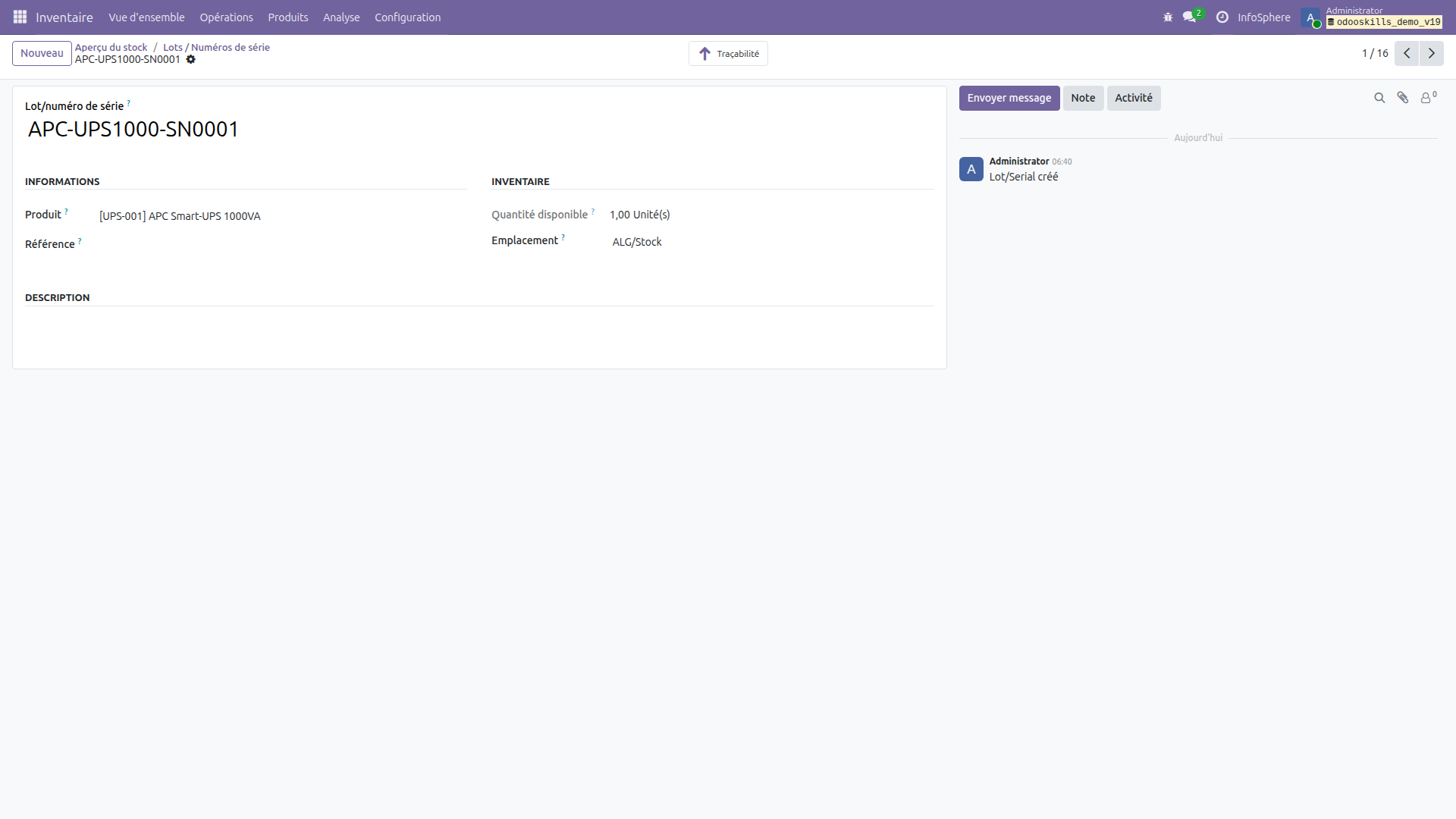Screen dimensions: 1456x819
Task: Click the Envoyer message button
Action: tap(1009, 98)
